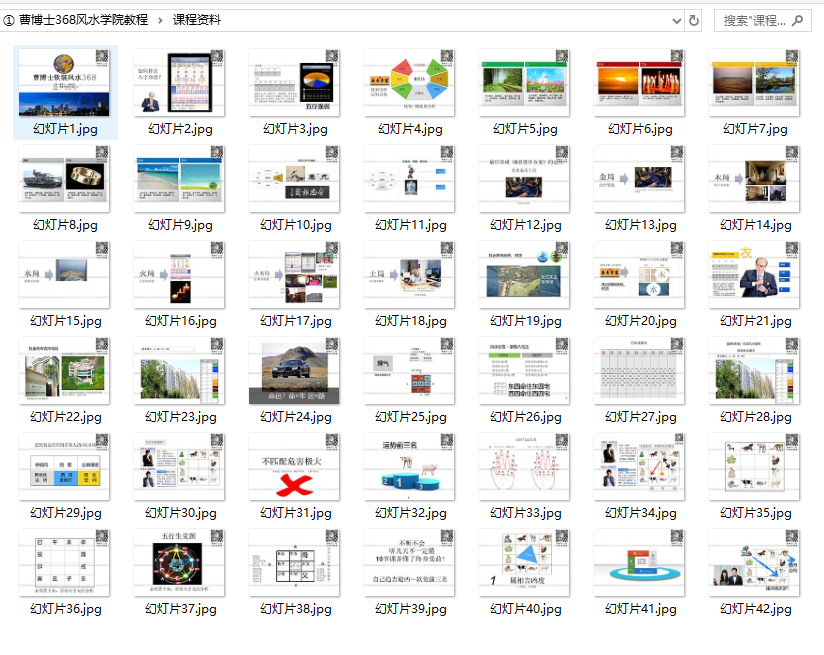Viewport: 824px width, 655px height.
Task: Select the 幻灯片32.jpg podium thumbnail
Action: click(x=409, y=467)
